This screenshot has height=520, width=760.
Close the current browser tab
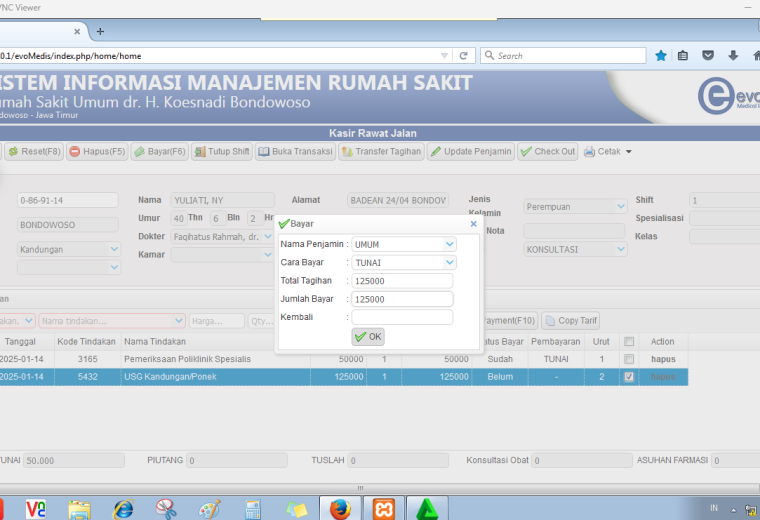click(77, 32)
